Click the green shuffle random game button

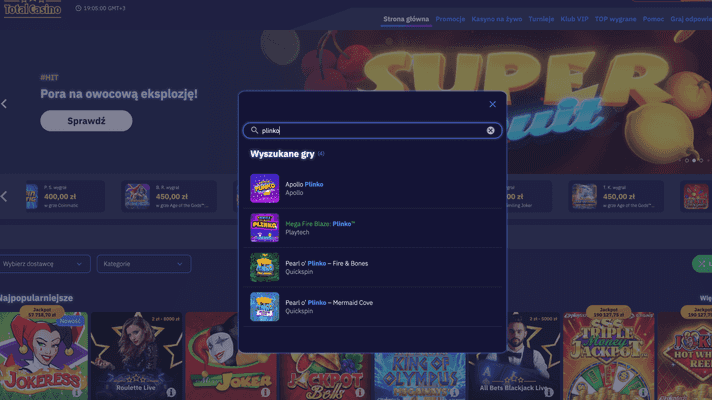tap(702, 264)
